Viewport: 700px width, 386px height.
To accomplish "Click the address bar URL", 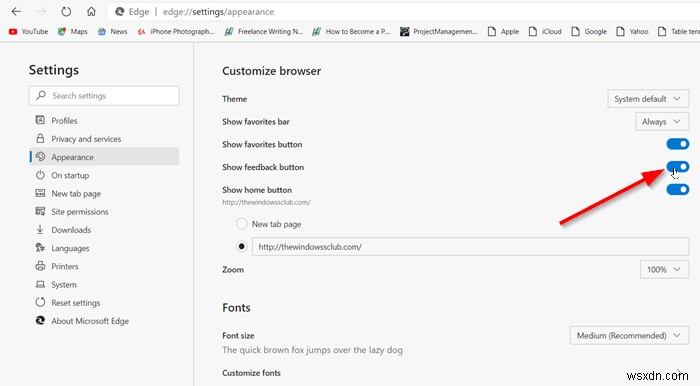I will (218, 12).
